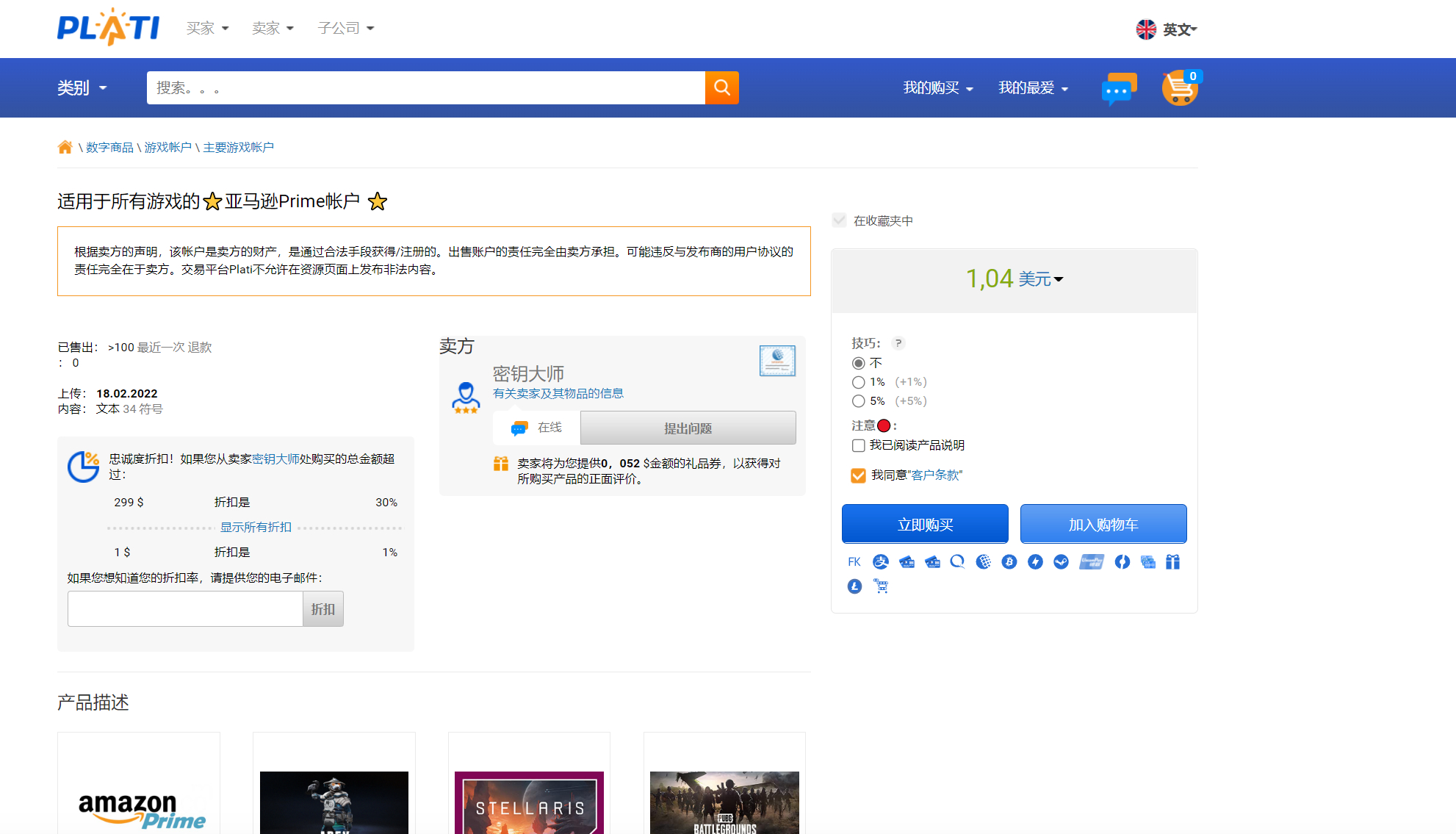Select bank card icon next to Alipay
The image size is (1456, 834).
point(907,562)
